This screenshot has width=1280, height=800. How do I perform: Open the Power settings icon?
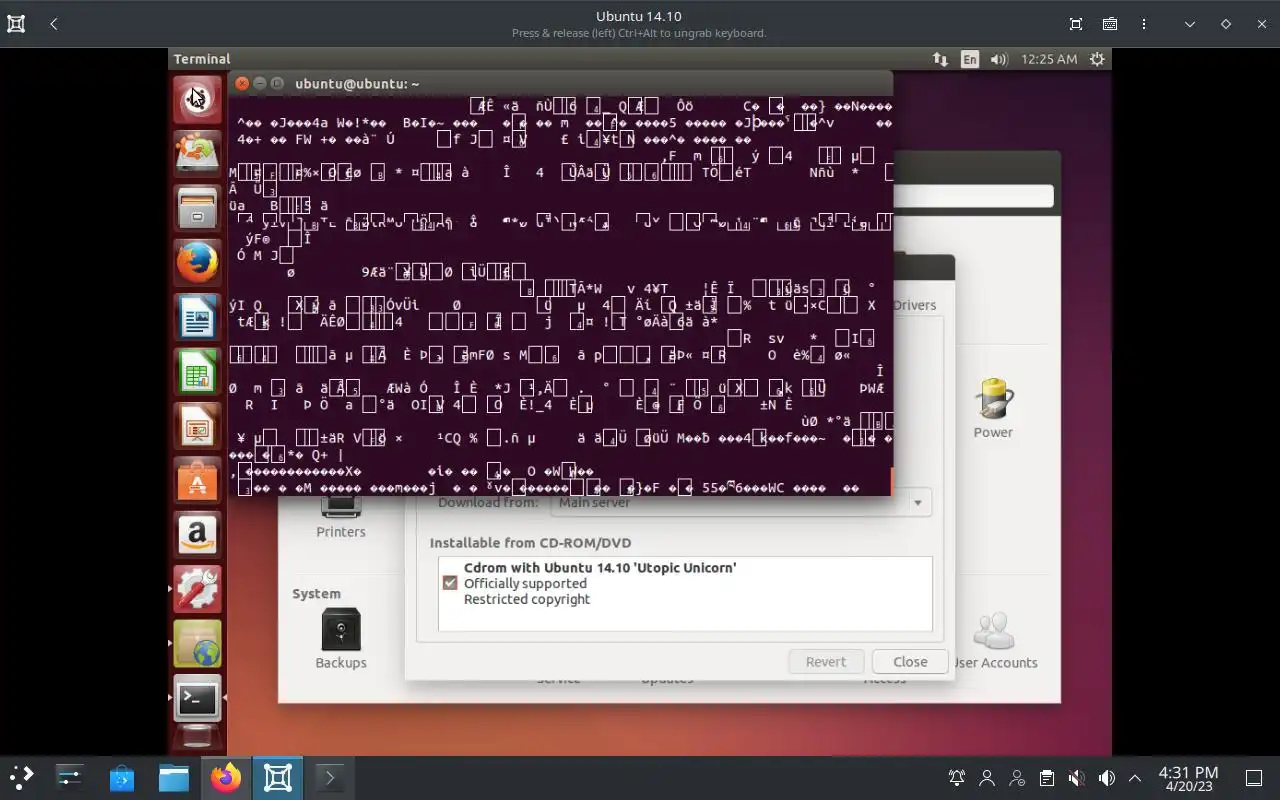tap(993, 408)
